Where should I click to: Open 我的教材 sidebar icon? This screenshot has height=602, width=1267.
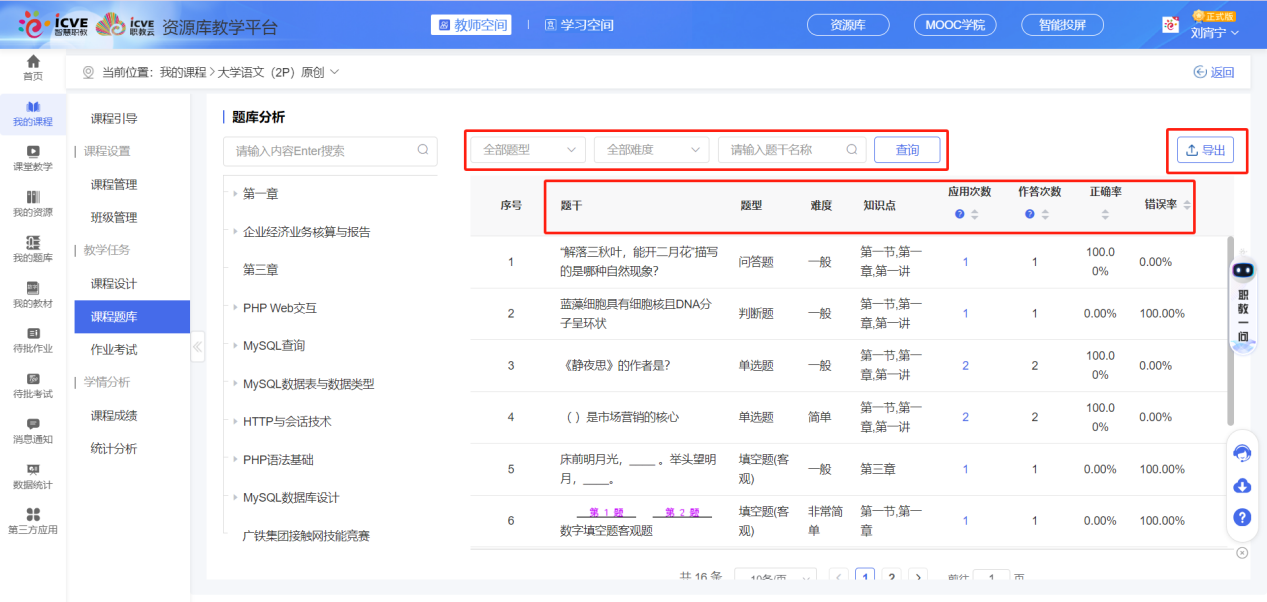33,293
